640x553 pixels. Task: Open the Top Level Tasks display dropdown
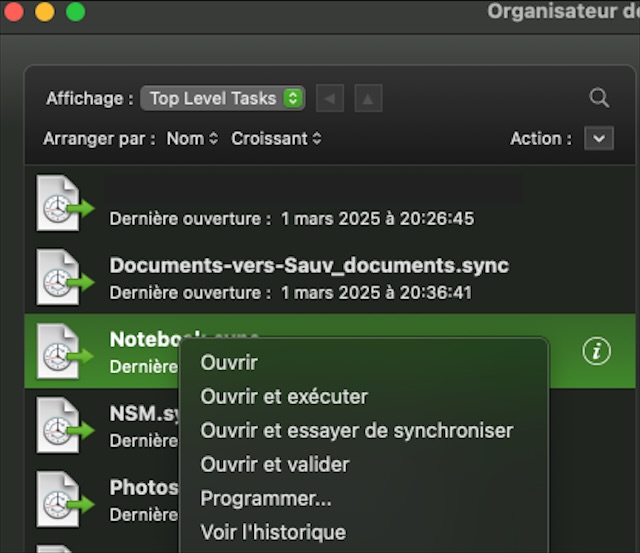coord(222,98)
